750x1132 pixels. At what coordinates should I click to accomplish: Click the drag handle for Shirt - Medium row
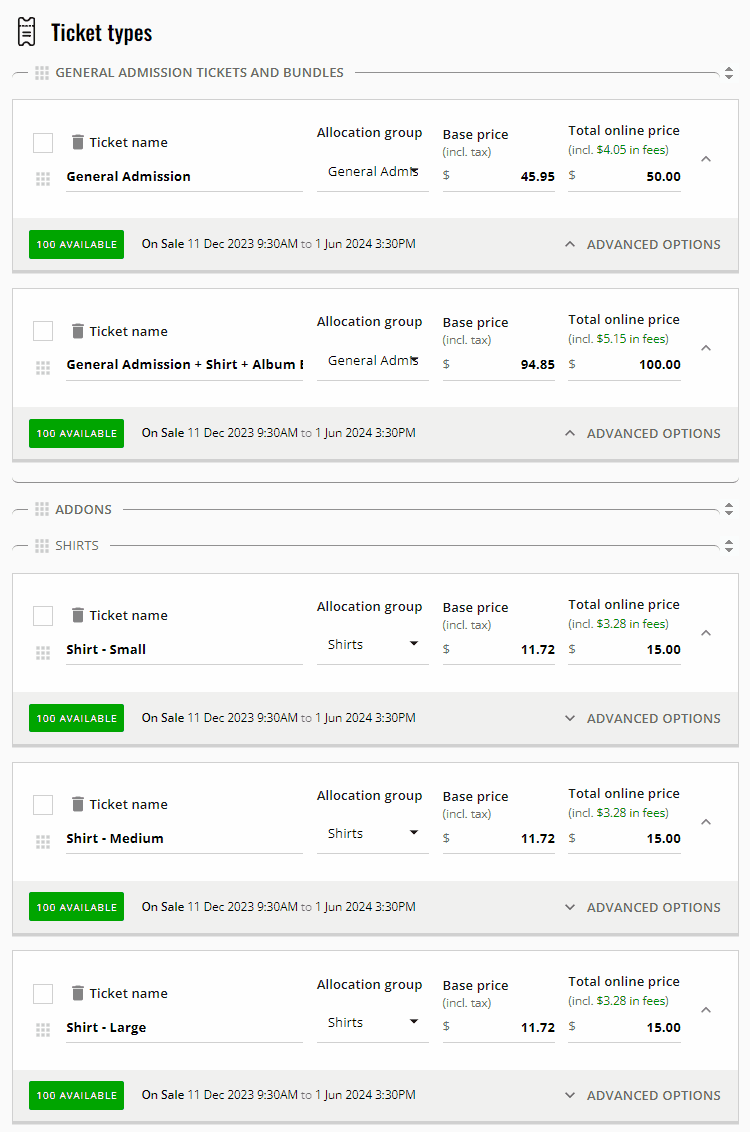coord(42,841)
